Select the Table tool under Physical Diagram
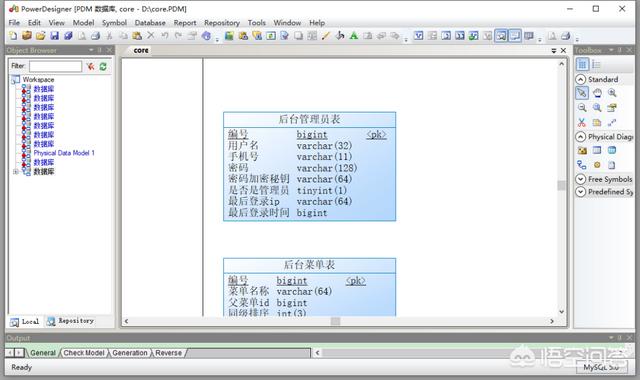Screen dimensions: 640x380 point(597,150)
